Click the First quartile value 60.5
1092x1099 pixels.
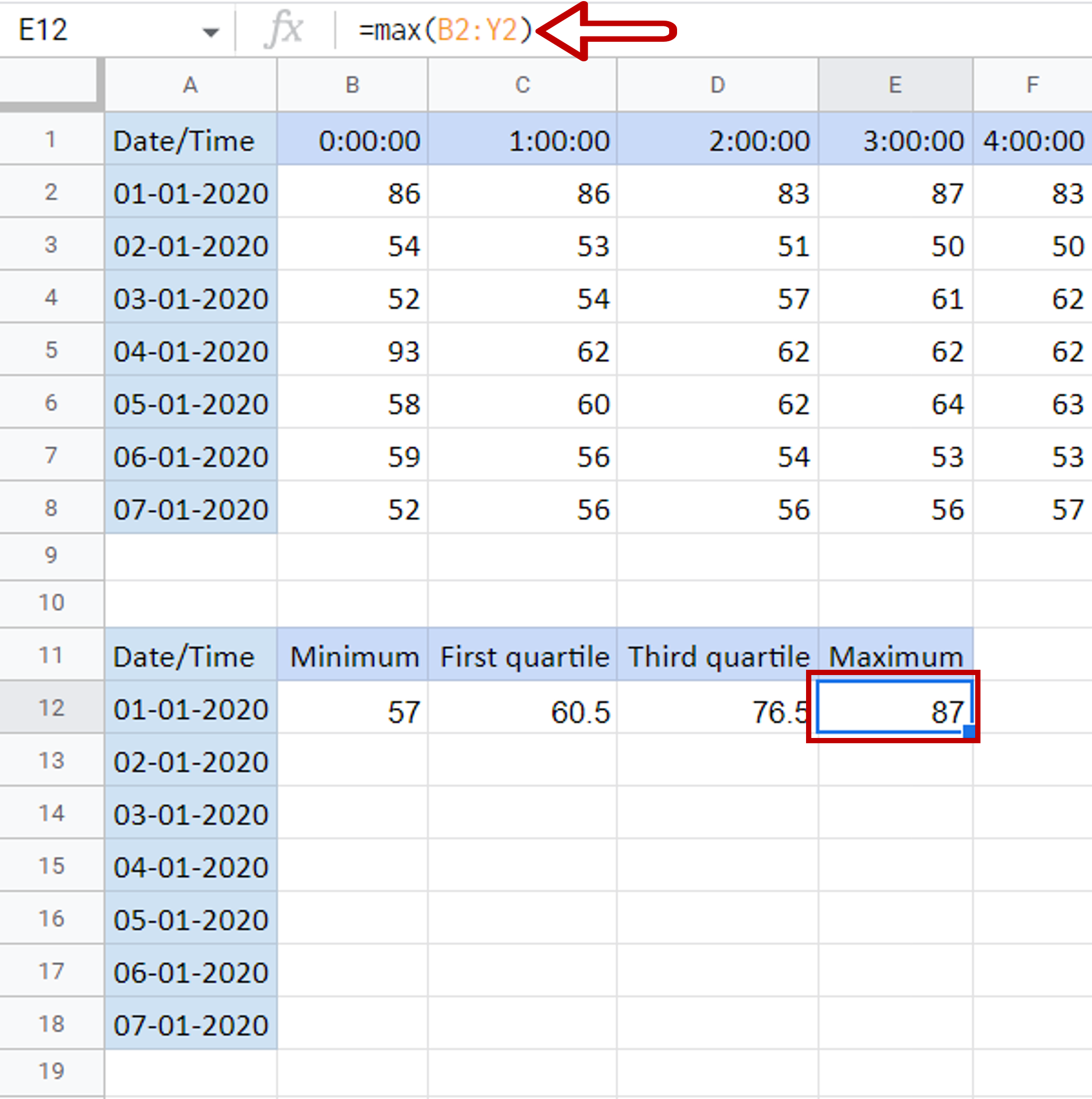click(522, 707)
